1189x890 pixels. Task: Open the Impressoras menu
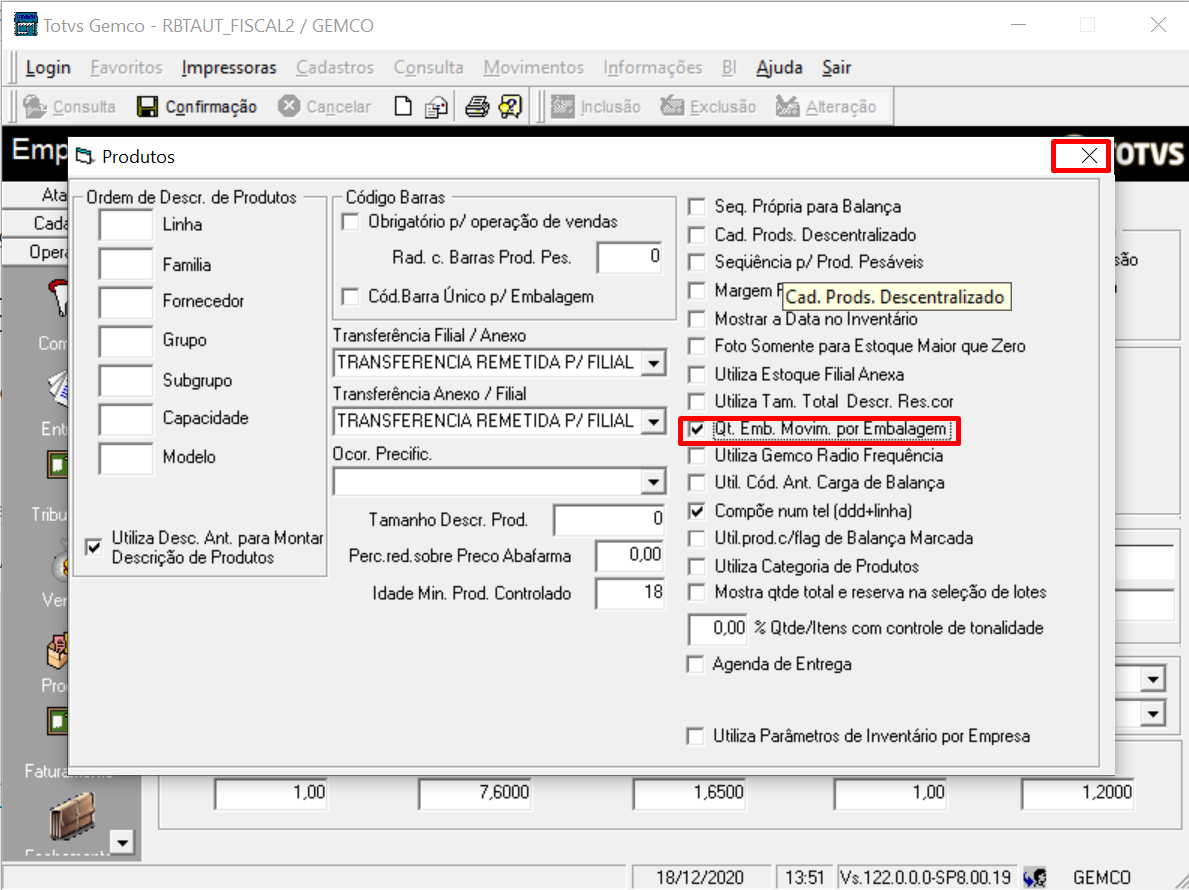pos(229,67)
